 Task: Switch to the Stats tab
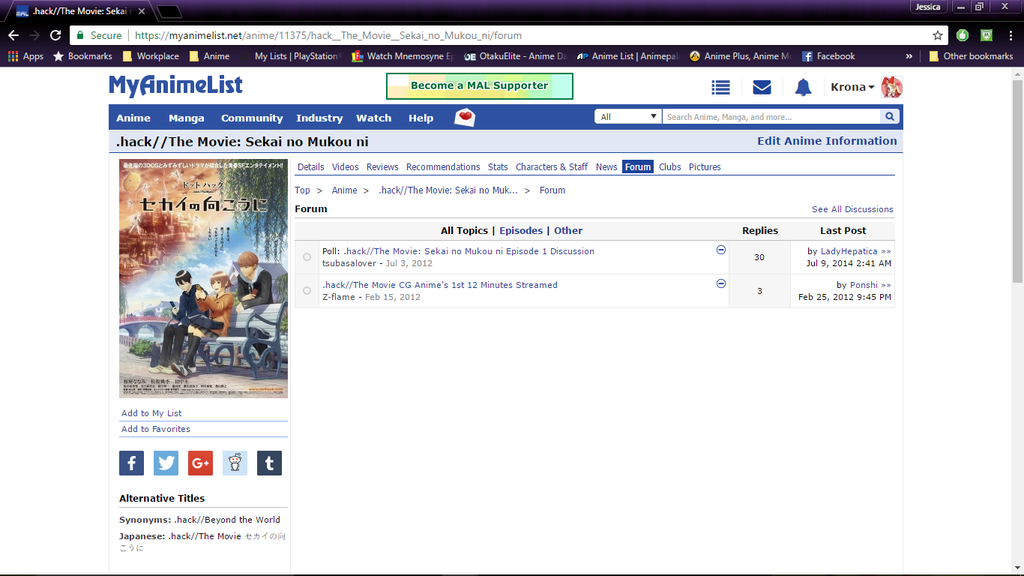click(x=498, y=167)
